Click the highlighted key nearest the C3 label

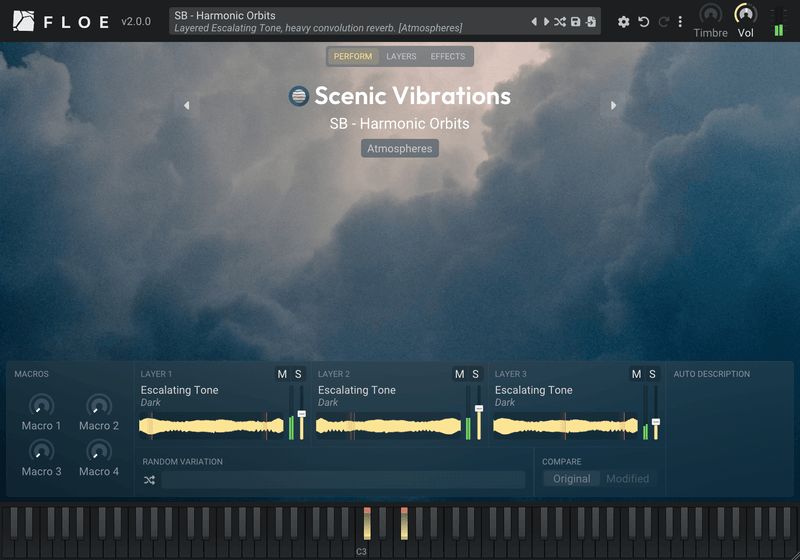coord(367,524)
